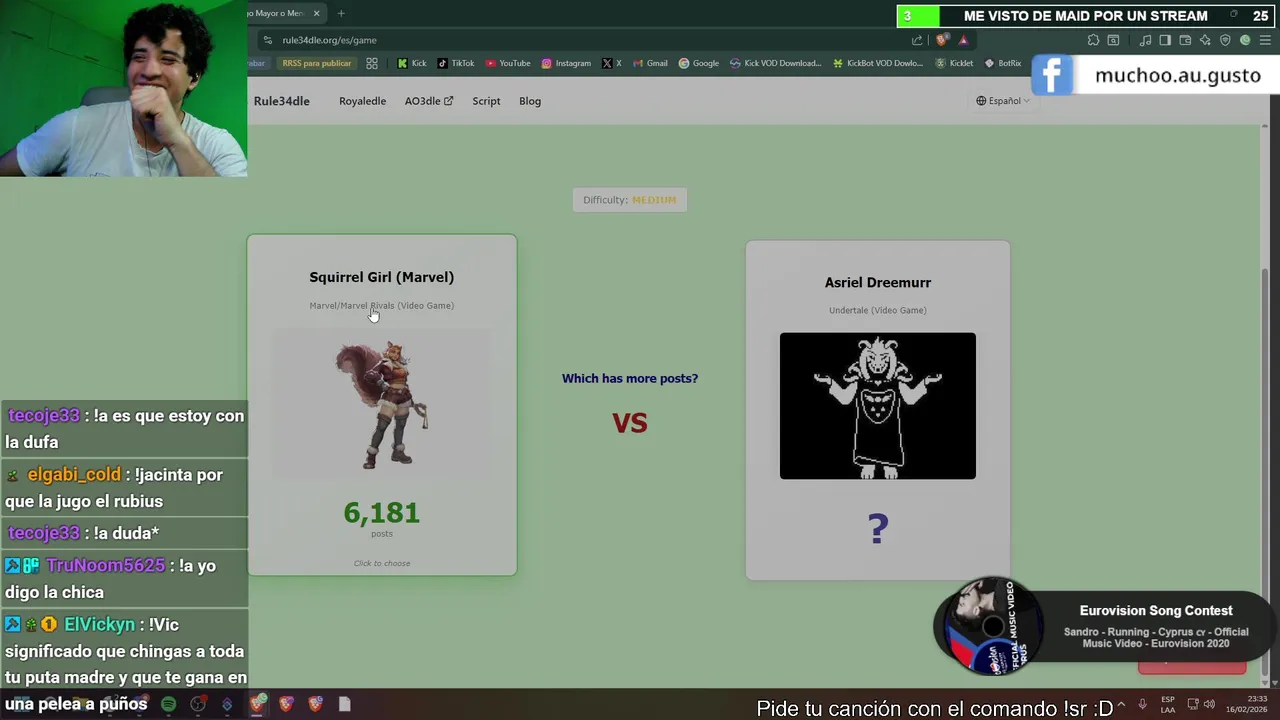Open the BotRix bookmark
Image resolution: width=1280 pixels, height=720 pixels.
pos(1003,63)
